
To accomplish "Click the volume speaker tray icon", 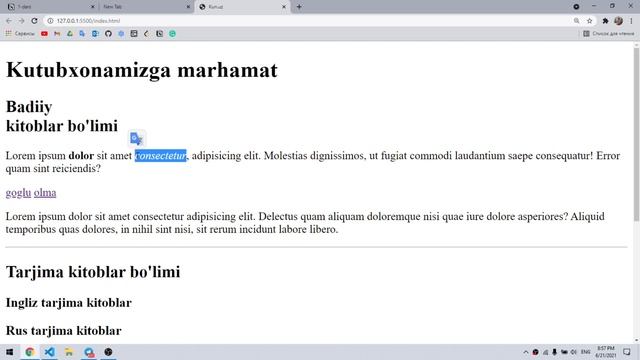I will click(573, 352).
